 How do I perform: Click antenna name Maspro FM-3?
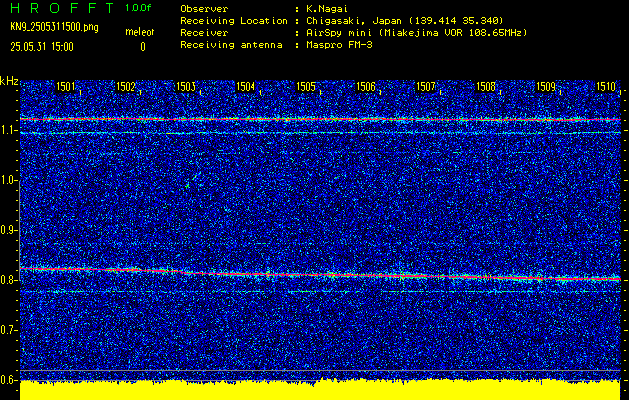[339, 45]
